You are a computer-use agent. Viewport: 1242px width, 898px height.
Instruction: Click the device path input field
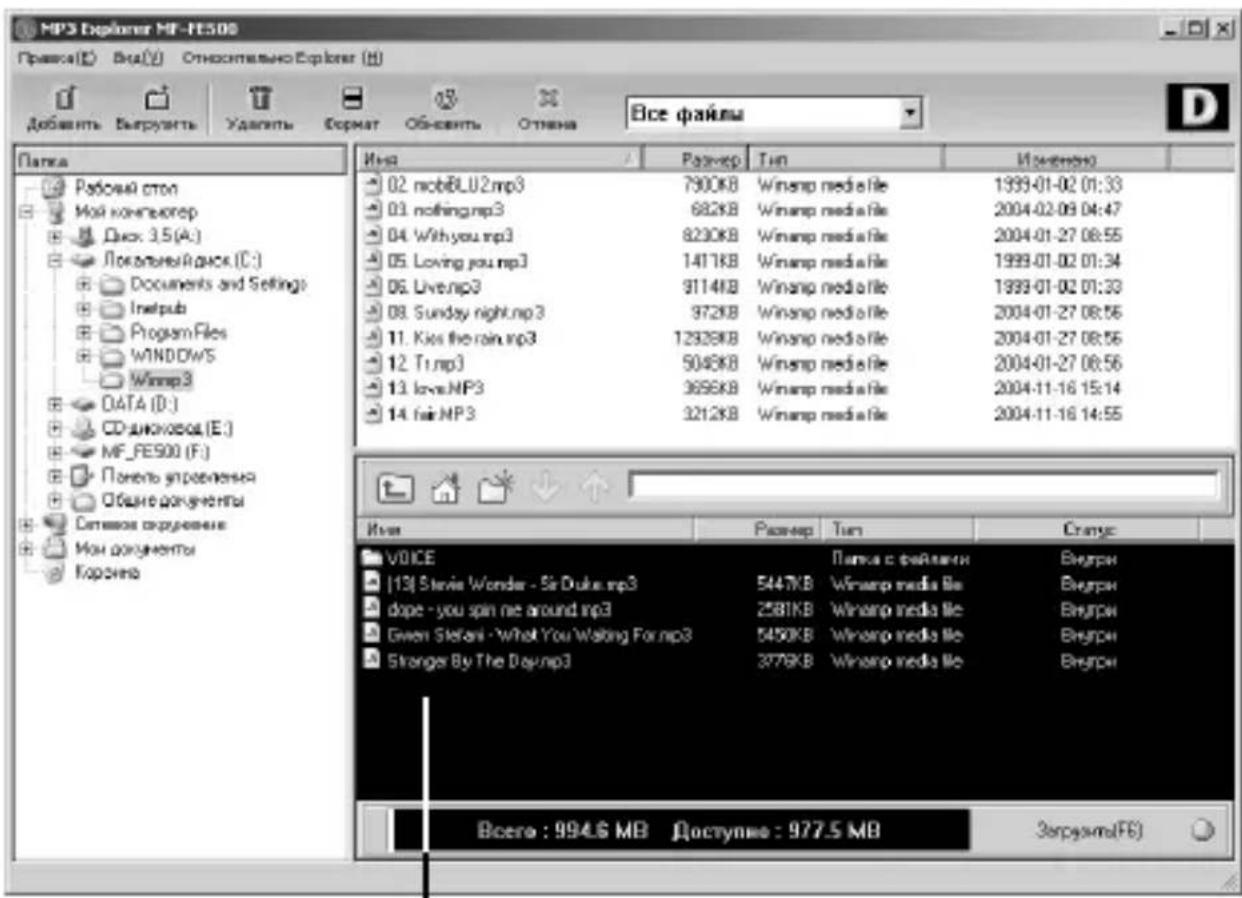click(924, 485)
